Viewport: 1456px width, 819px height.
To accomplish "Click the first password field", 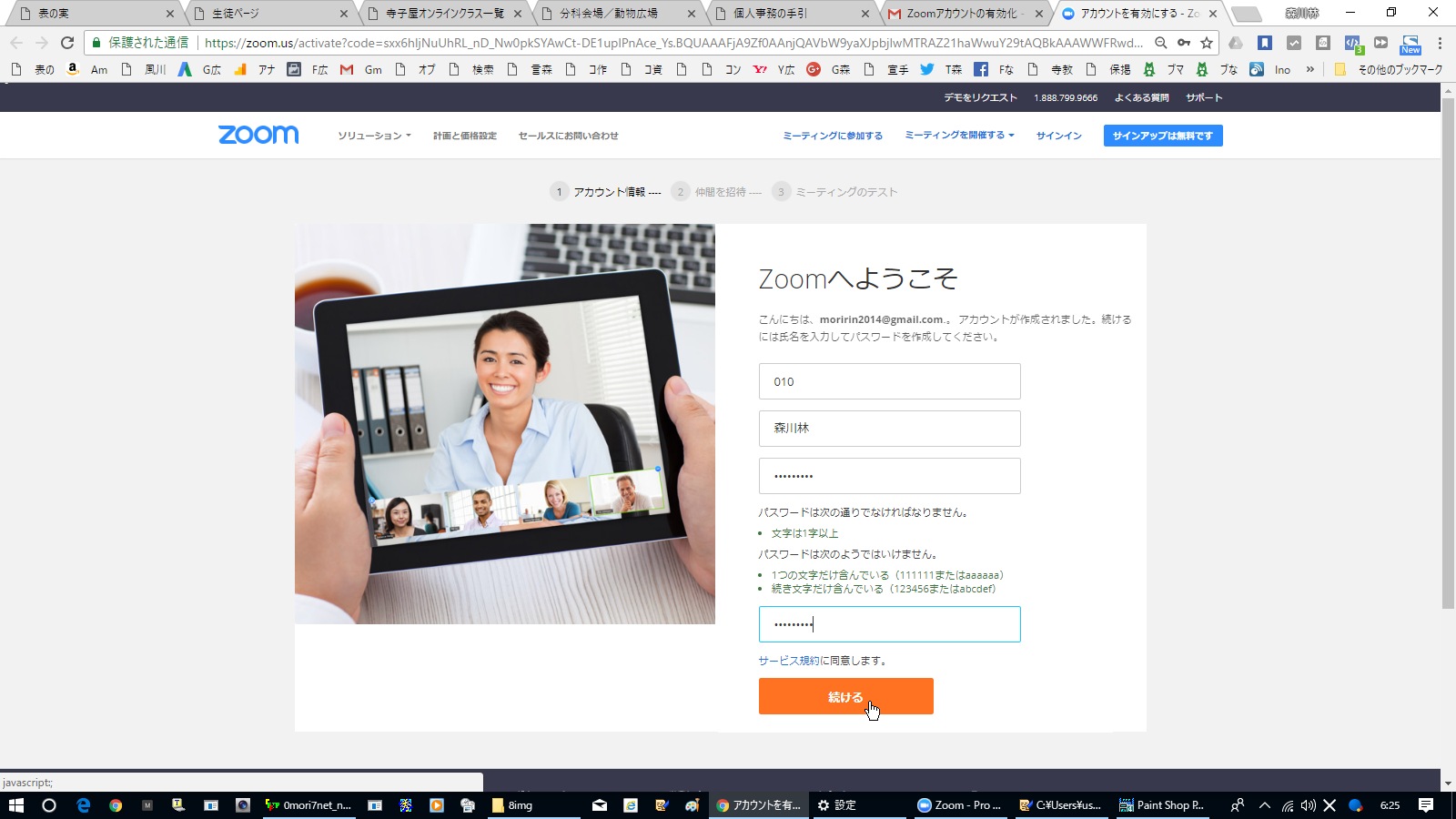I will click(x=889, y=476).
